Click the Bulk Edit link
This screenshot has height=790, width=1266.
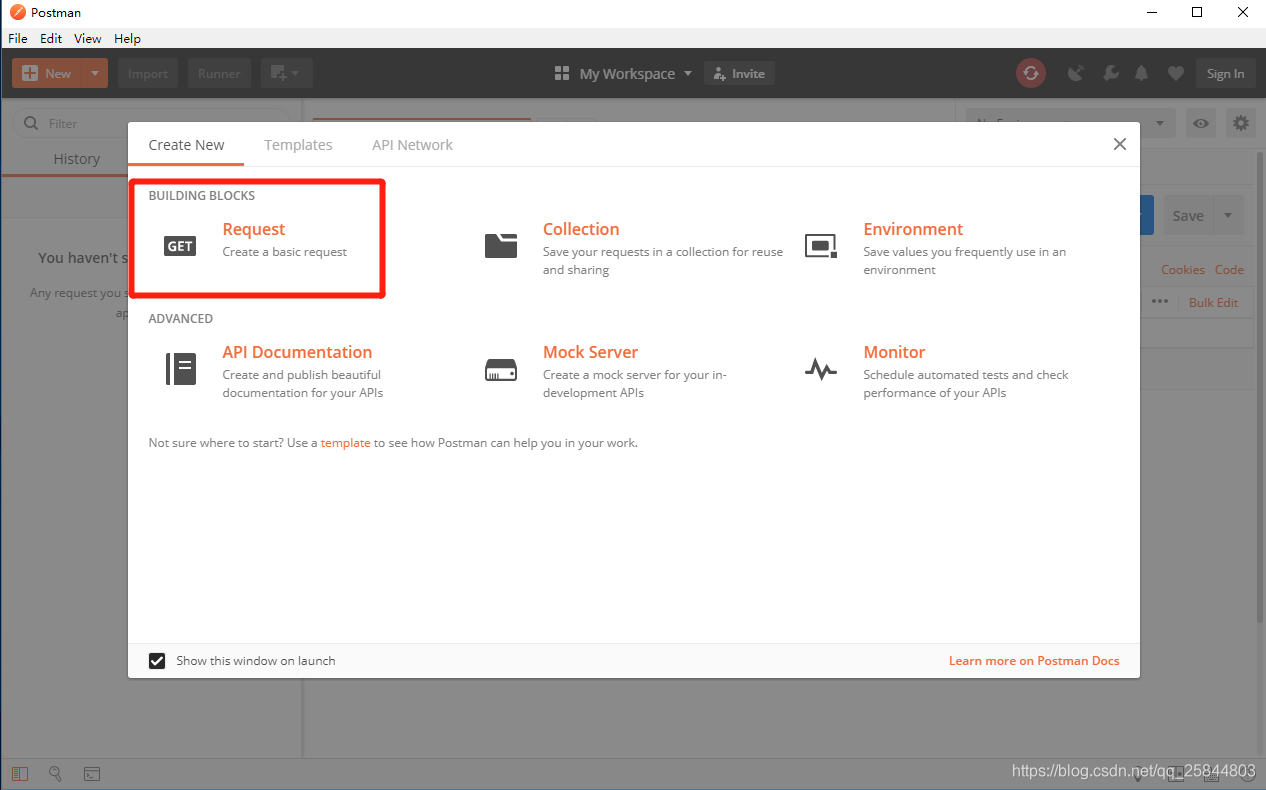click(x=1213, y=302)
